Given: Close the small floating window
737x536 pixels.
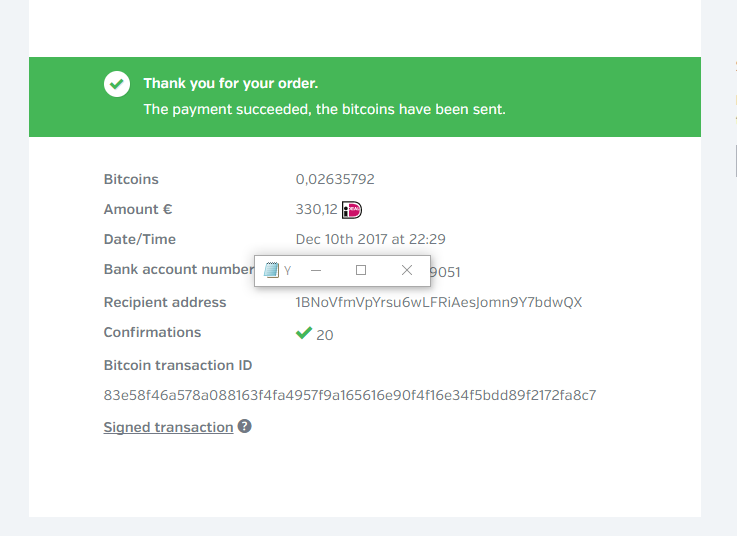Looking at the screenshot, I should click(407, 270).
